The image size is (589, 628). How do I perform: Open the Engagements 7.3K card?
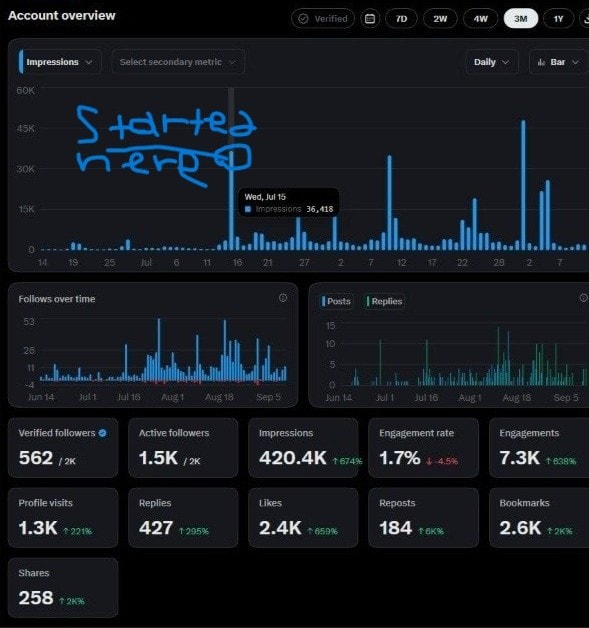pyautogui.click(x=539, y=448)
